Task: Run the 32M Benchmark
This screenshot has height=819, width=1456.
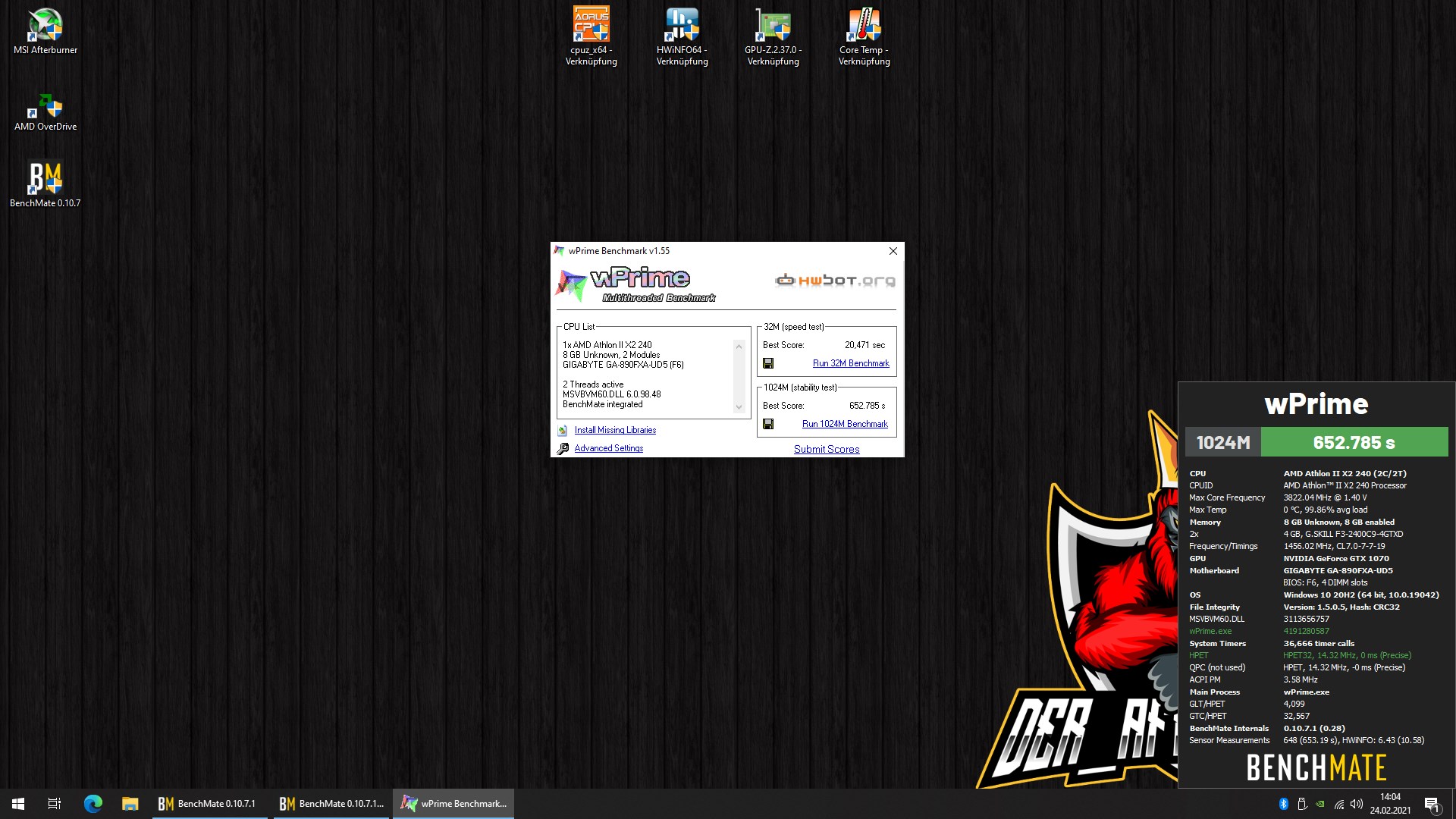Action: tap(851, 363)
